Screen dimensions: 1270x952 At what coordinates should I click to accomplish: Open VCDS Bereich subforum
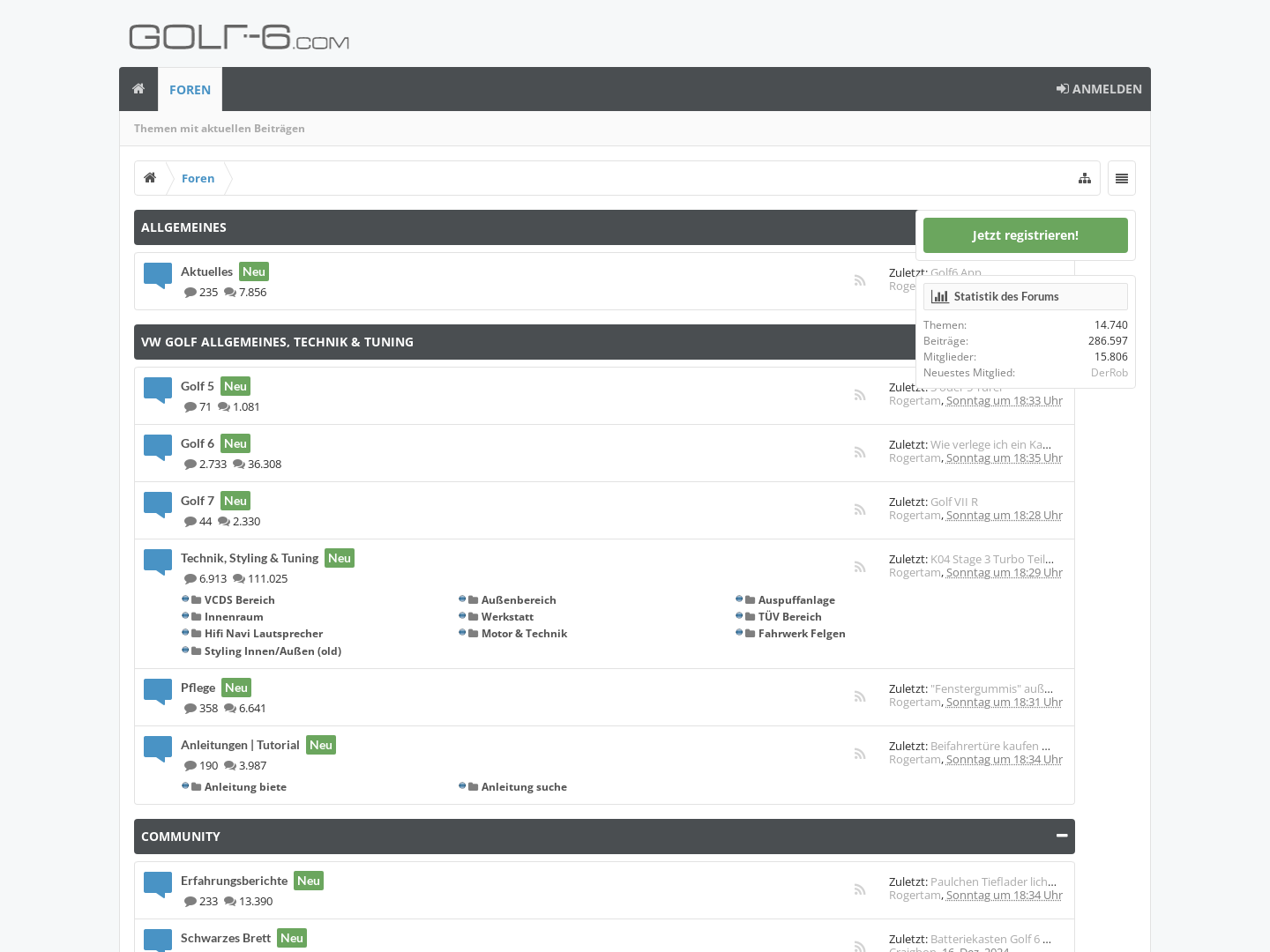click(x=240, y=600)
